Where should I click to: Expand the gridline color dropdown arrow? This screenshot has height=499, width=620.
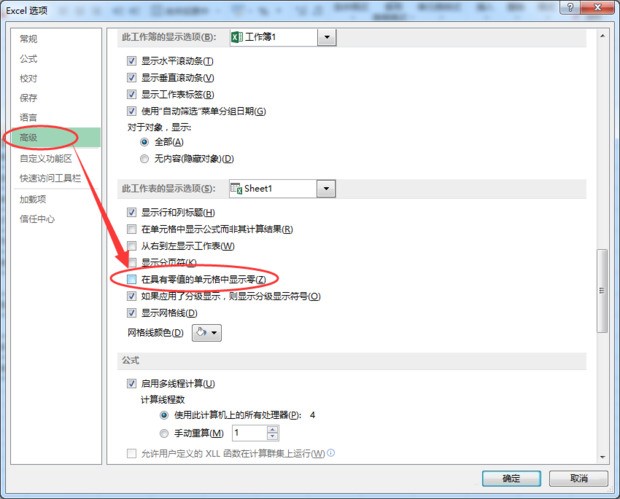tap(214, 333)
